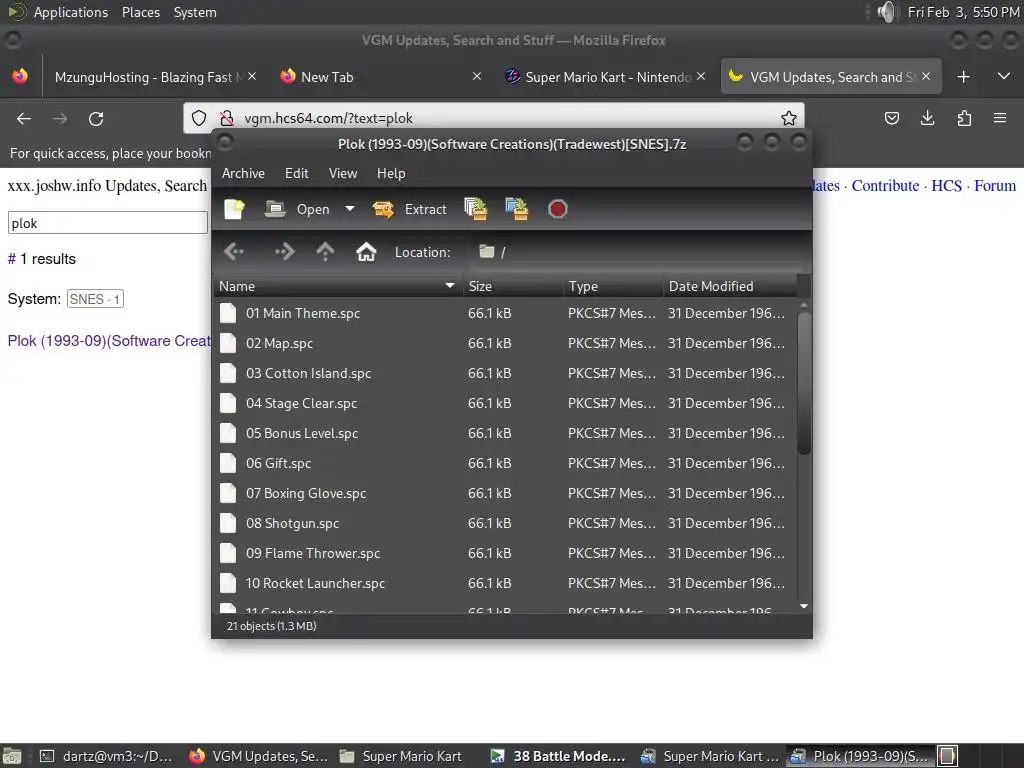The height and width of the screenshot is (768, 1024).
Task: Sort files by Type column
Action: (x=613, y=286)
